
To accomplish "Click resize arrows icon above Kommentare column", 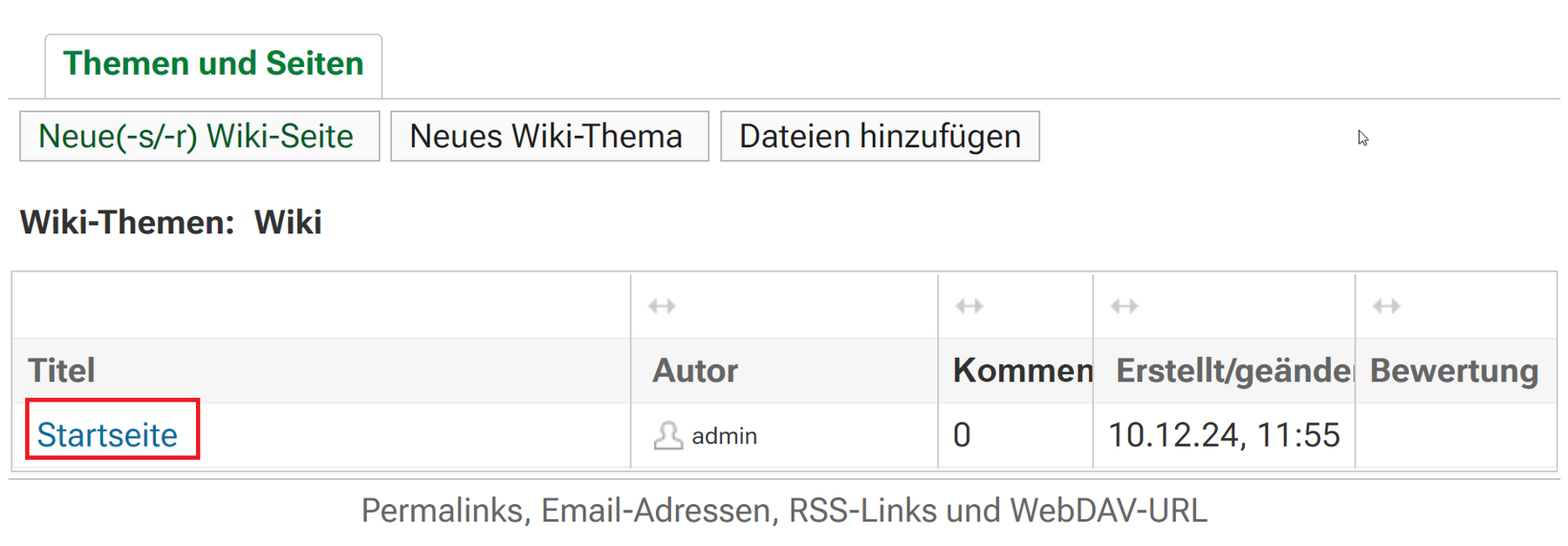I will coord(970,306).
